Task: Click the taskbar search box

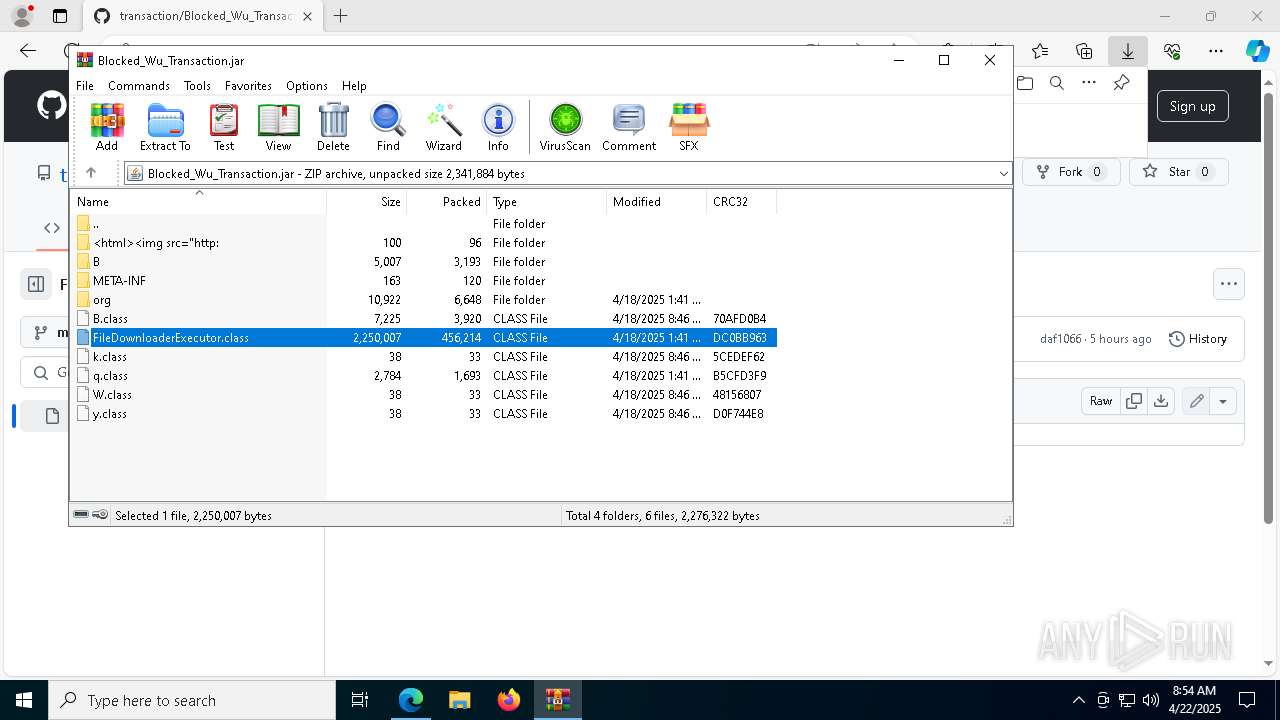Action: pos(192,700)
